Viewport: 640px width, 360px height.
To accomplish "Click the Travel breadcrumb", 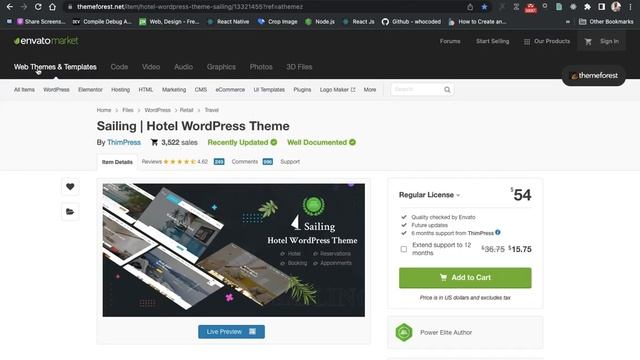I will click(211, 110).
